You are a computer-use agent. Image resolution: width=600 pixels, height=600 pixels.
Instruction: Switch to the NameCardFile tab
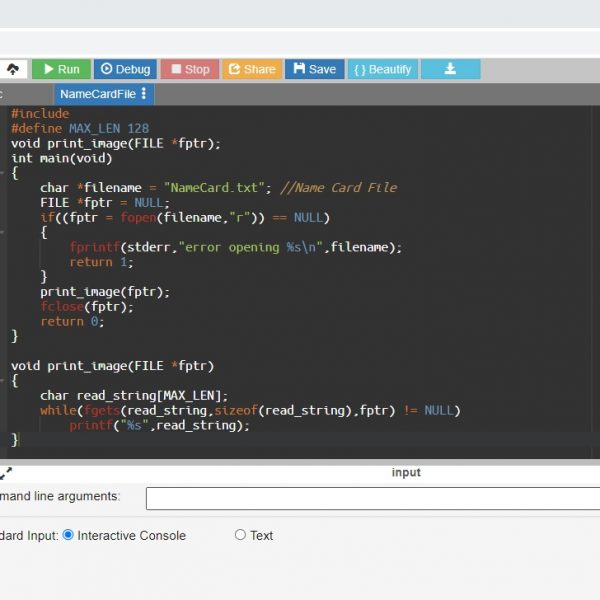coord(97,94)
